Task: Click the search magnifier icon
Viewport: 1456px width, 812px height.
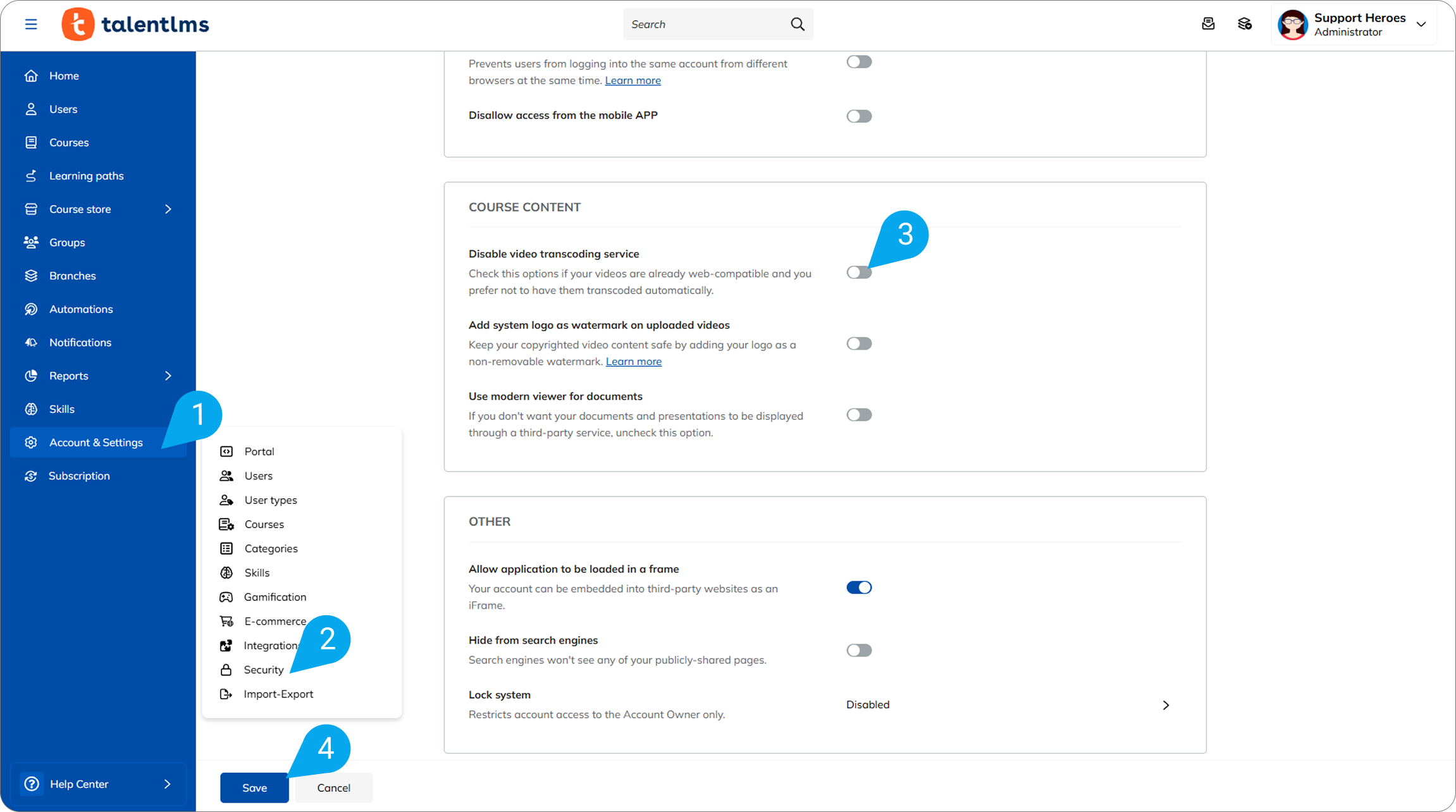Action: (x=798, y=24)
